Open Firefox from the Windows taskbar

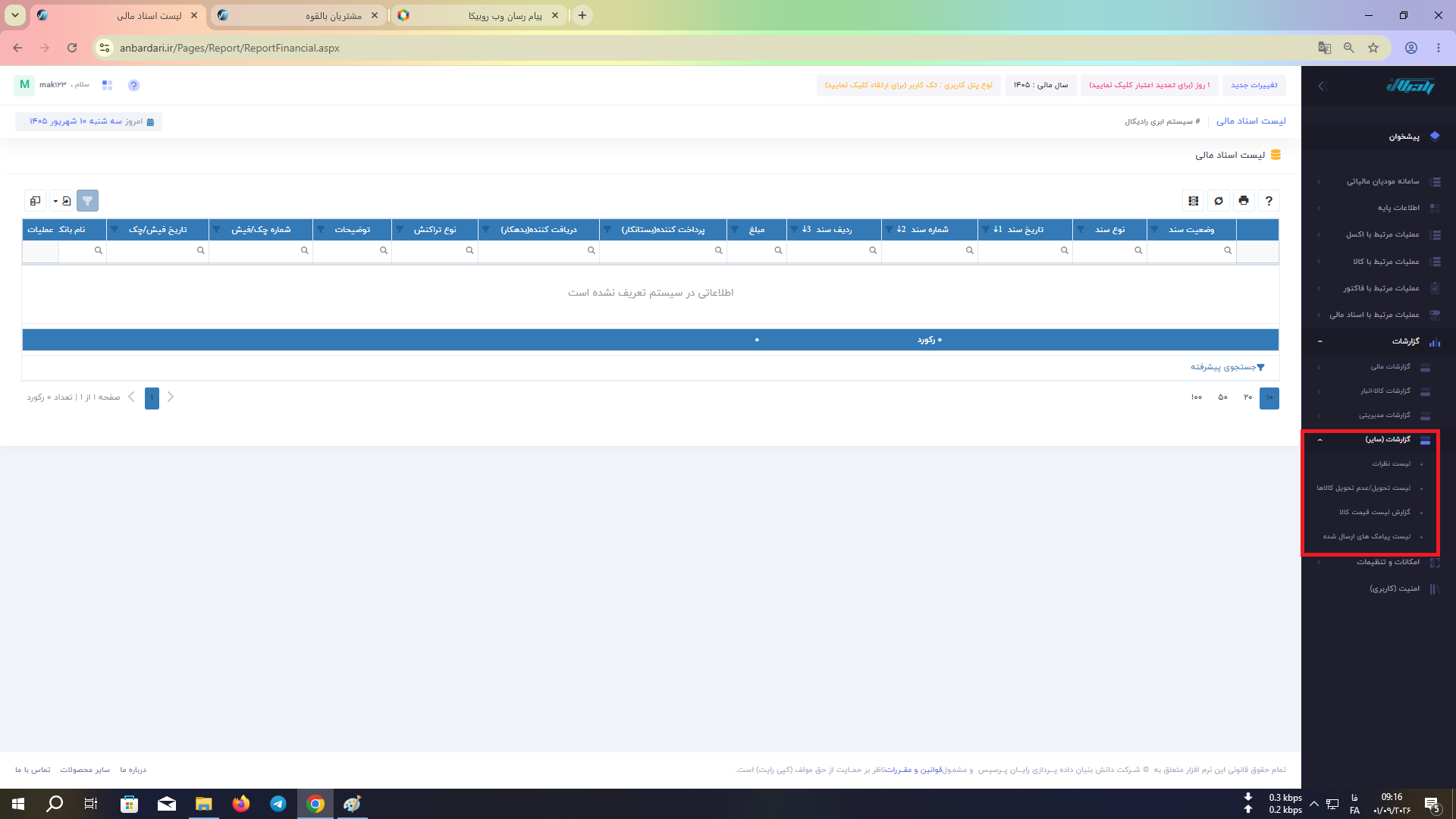click(240, 804)
